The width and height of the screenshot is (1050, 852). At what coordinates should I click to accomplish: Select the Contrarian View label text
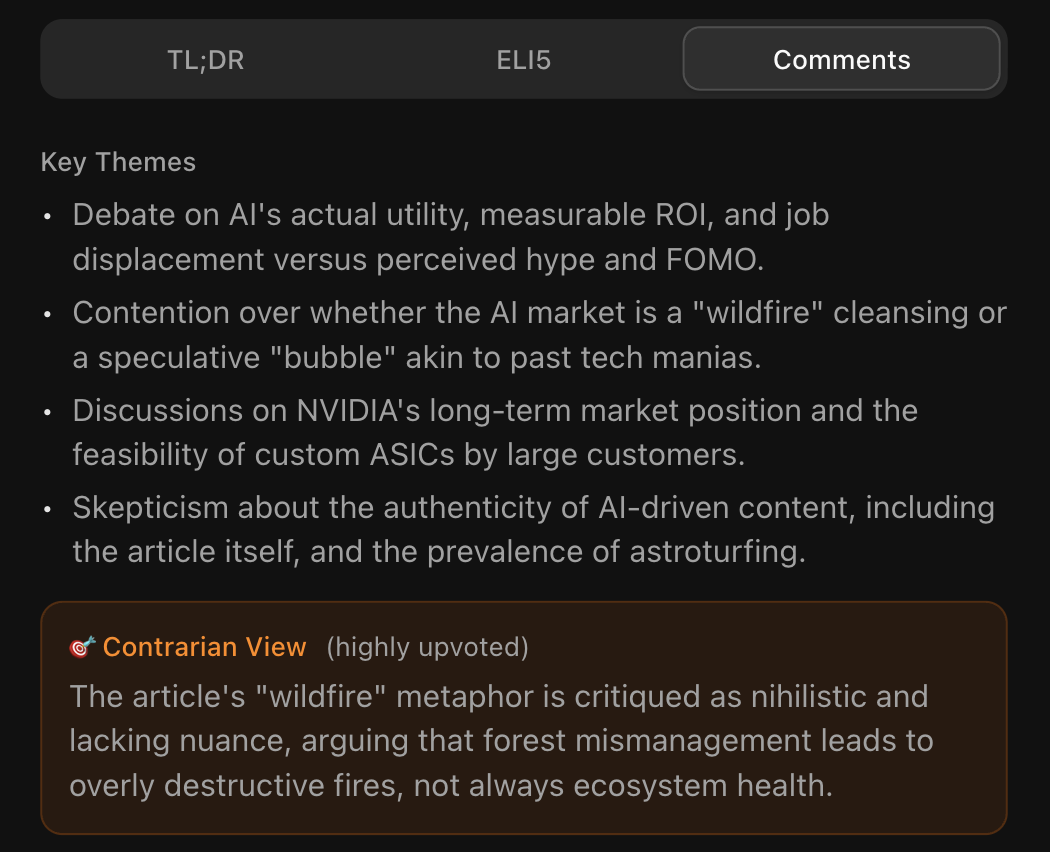click(x=204, y=647)
